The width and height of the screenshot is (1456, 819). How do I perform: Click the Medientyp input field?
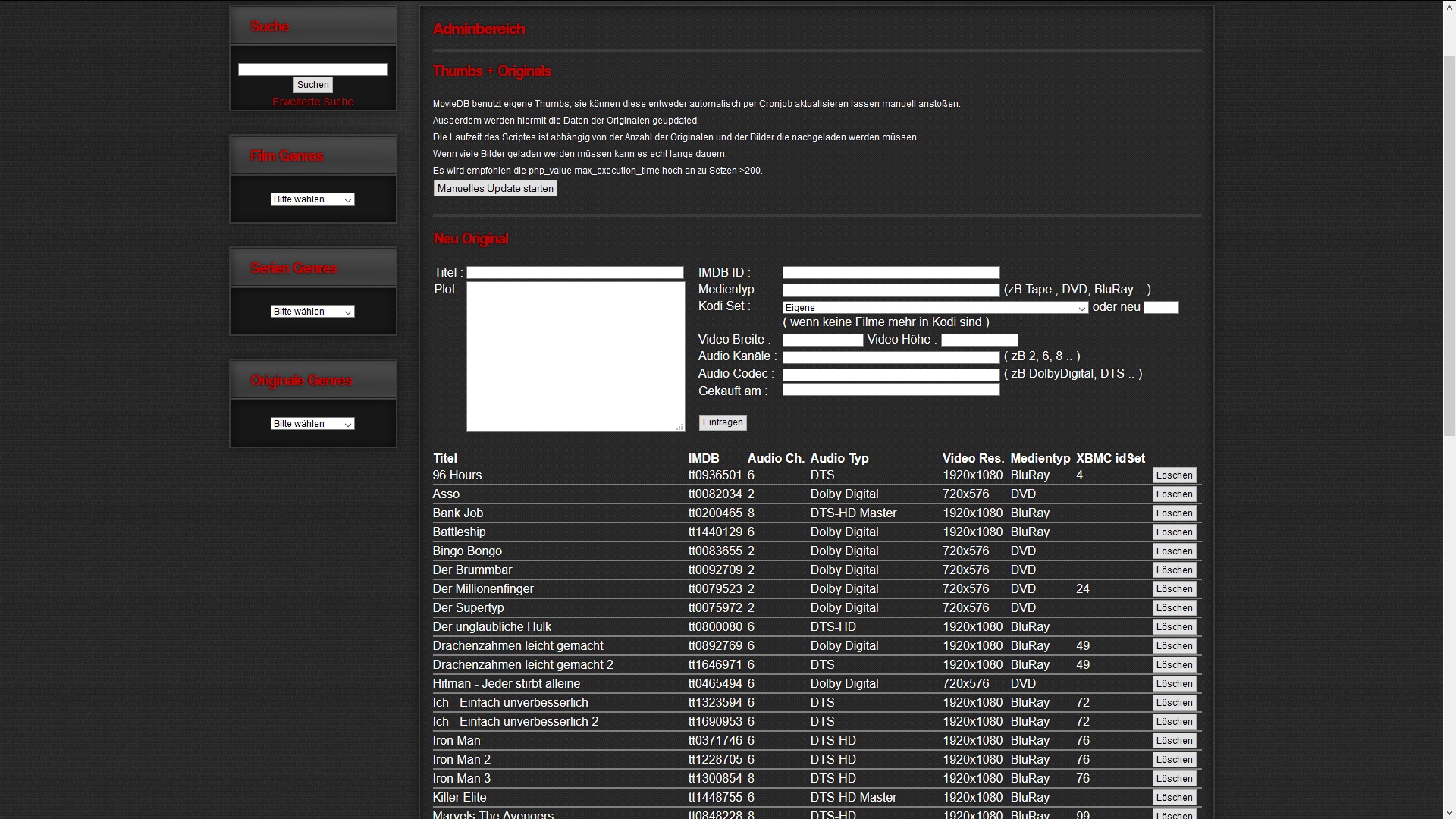[x=890, y=290]
